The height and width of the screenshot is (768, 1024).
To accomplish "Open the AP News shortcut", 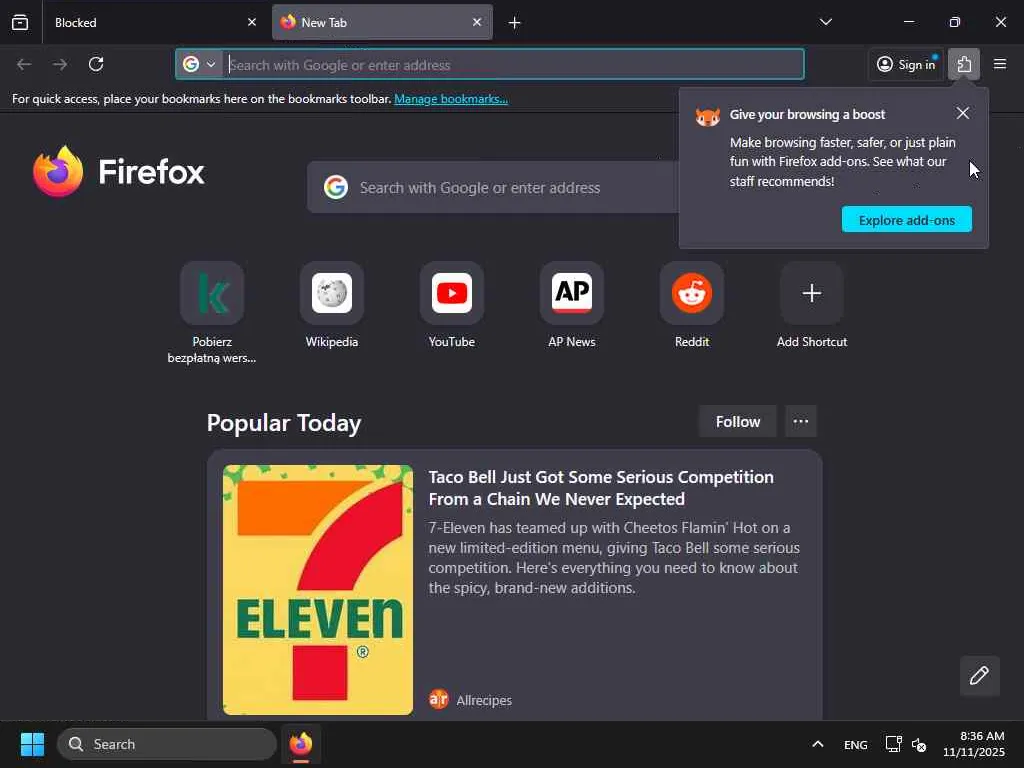I will click(x=571, y=305).
